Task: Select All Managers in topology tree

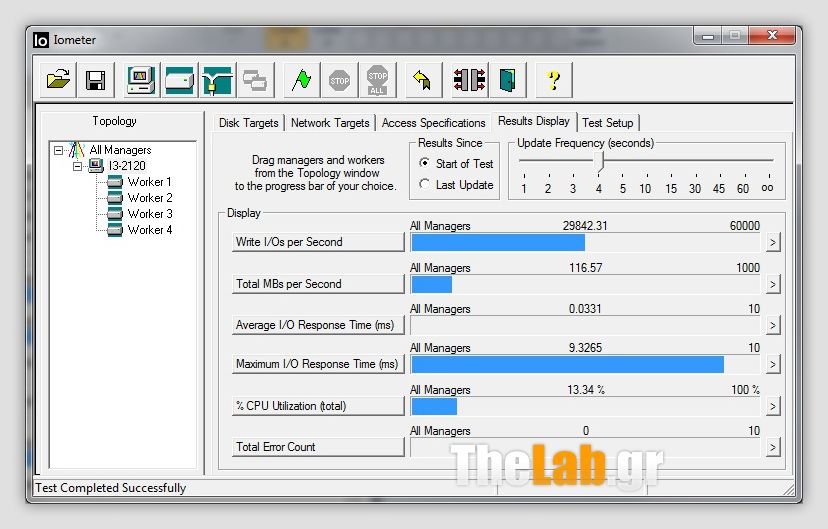Action: [120, 150]
